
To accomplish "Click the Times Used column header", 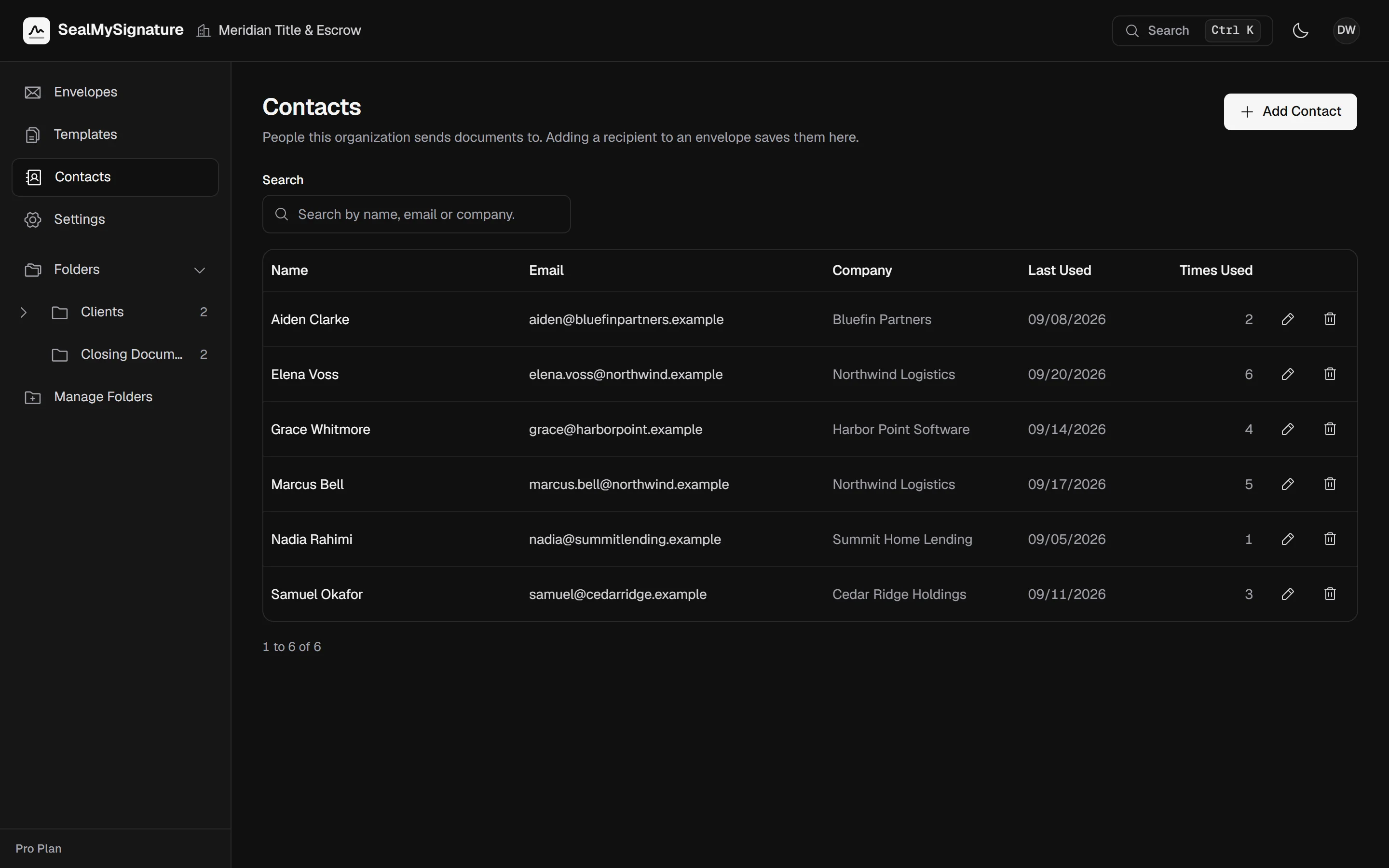I will coord(1216,271).
